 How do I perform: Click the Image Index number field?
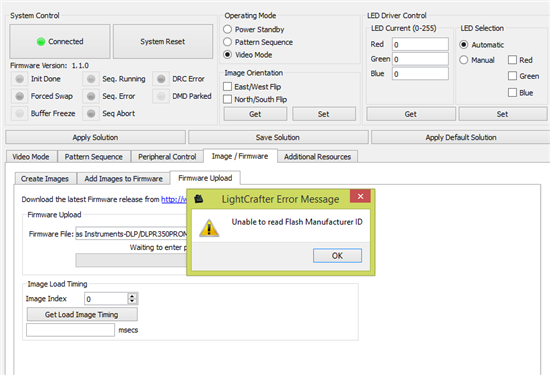(x=106, y=299)
